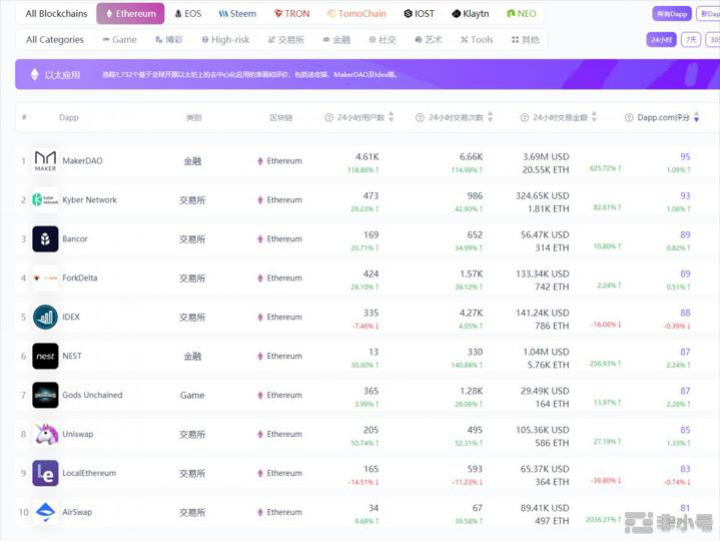This screenshot has height=541, width=720.
Task: Filter dapps by Tools category
Action: click(477, 40)
